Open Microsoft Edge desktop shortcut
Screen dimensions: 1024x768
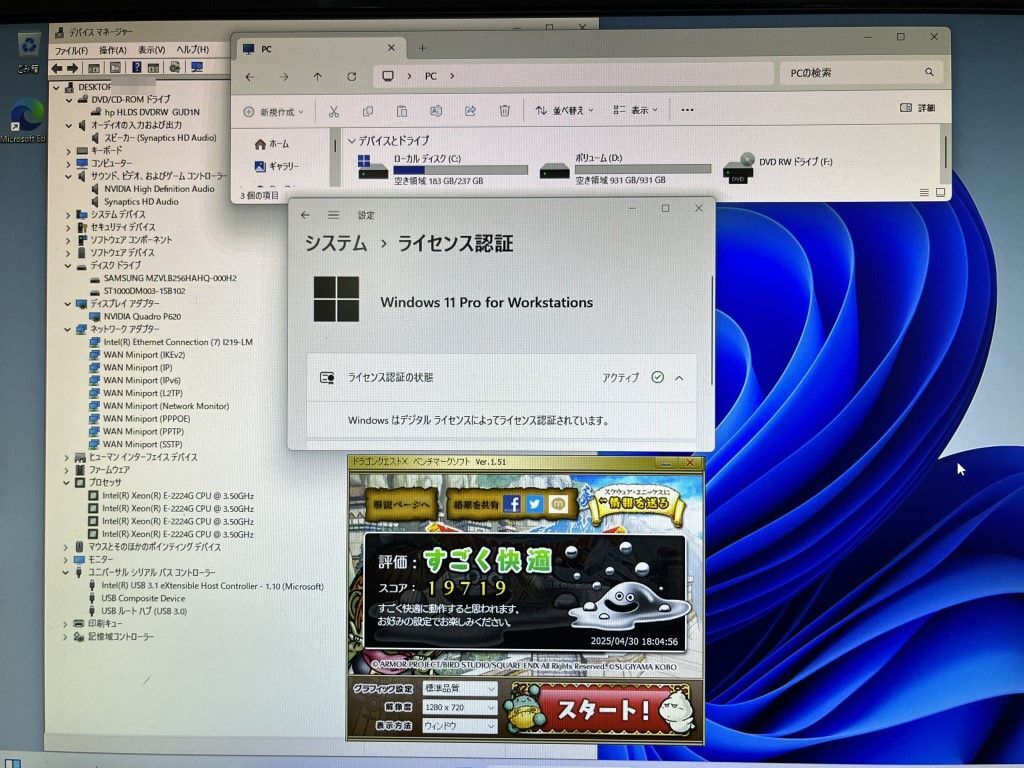[x=25, y=121]
